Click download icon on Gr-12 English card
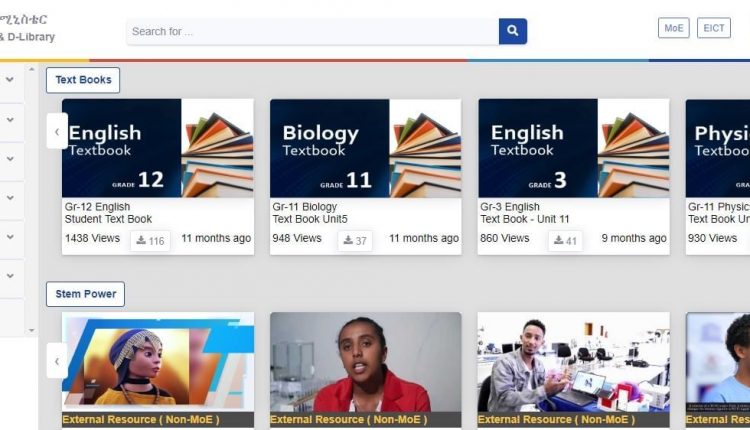 click(141, 240)
